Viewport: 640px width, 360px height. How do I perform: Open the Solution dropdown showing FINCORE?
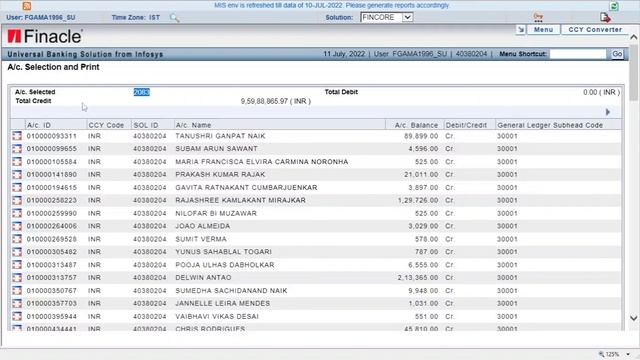click(387, 17)
